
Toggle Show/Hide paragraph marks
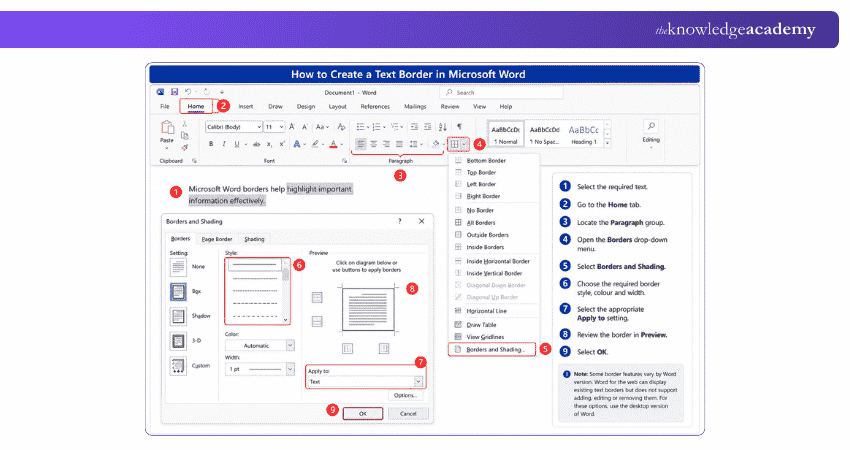[x=459, y=127]
